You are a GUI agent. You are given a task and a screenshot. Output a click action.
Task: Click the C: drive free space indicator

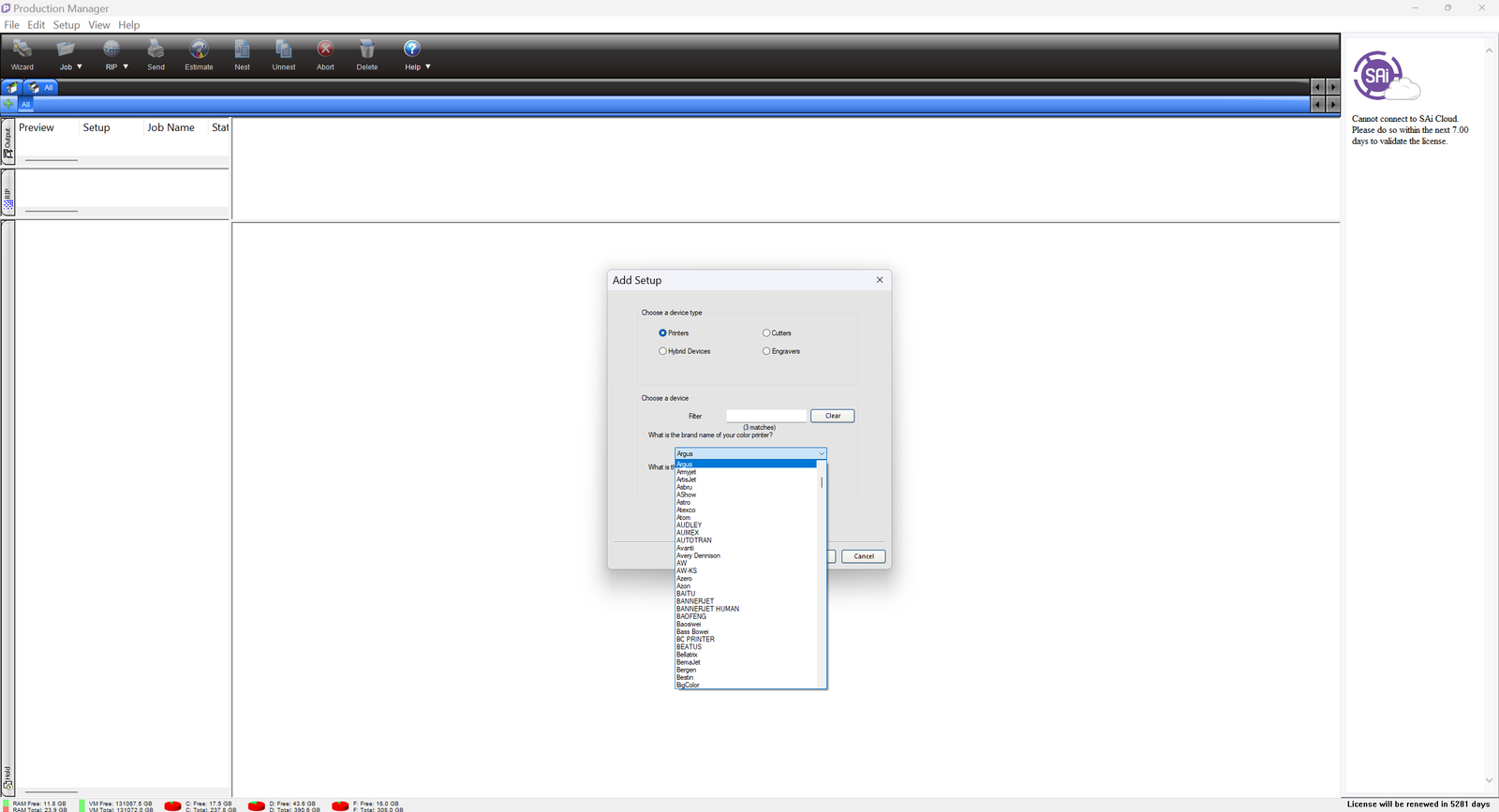pos(198,806)
